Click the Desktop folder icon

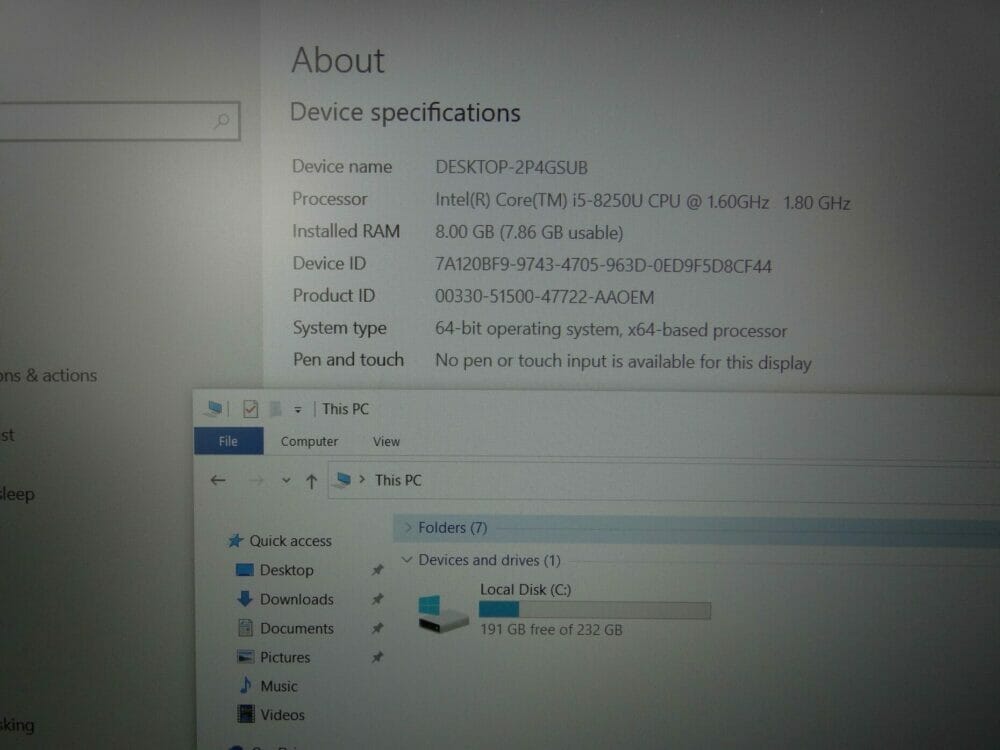[245, 570]
